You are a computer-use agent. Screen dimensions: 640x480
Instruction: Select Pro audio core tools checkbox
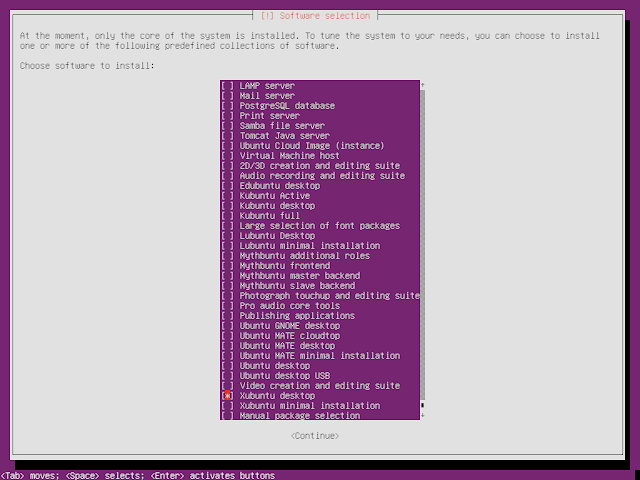pos(227,306)
